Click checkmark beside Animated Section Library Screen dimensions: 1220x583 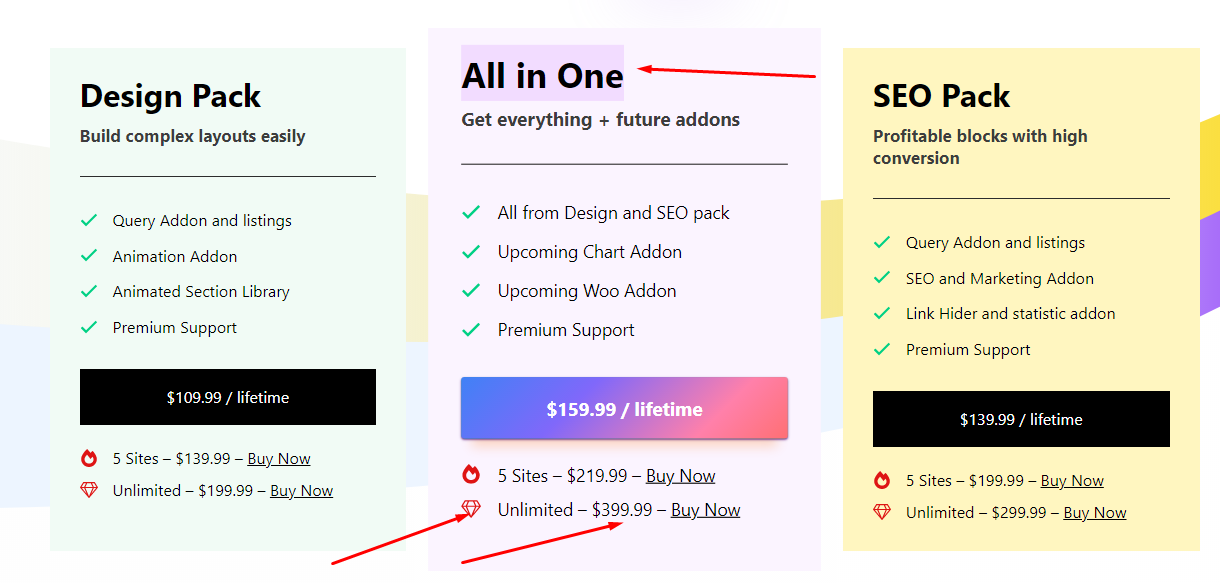[x=89, y=292]
